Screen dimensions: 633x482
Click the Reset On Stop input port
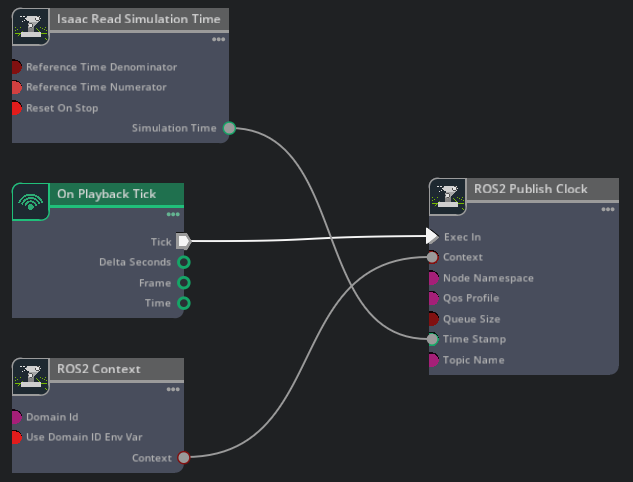click(16, 108)
